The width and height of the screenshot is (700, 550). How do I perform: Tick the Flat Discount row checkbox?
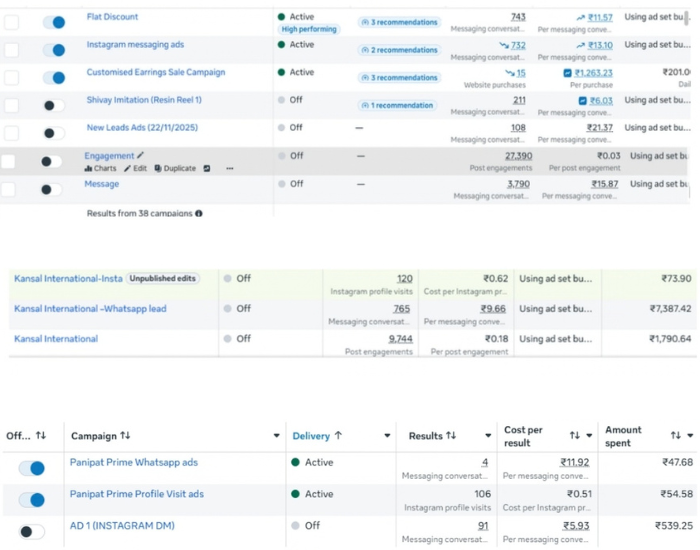pos(11,22)
